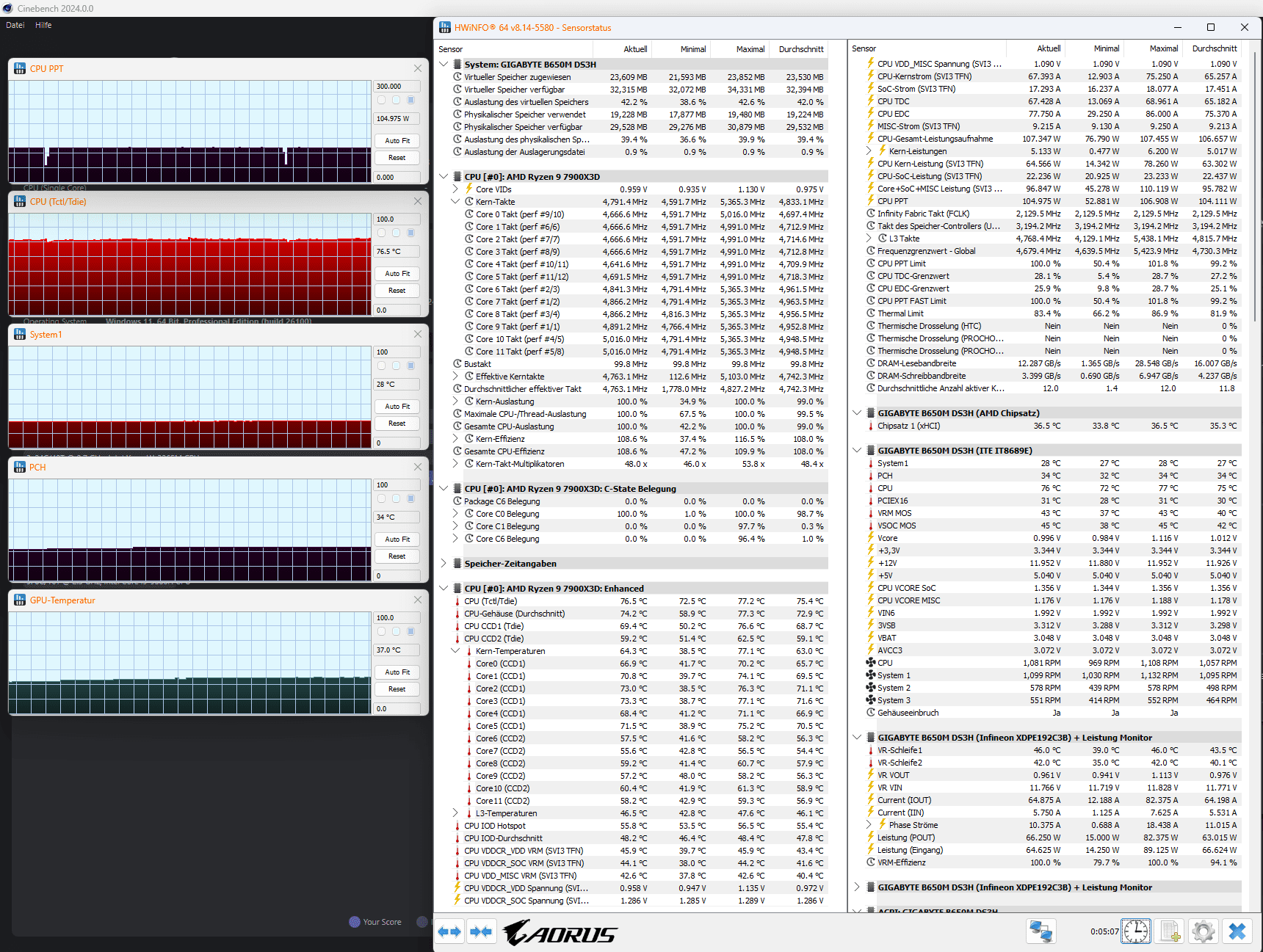Expand Kern-Leistungen in right panel
The width and height of the screenshot is (1263, 952).
869,151
